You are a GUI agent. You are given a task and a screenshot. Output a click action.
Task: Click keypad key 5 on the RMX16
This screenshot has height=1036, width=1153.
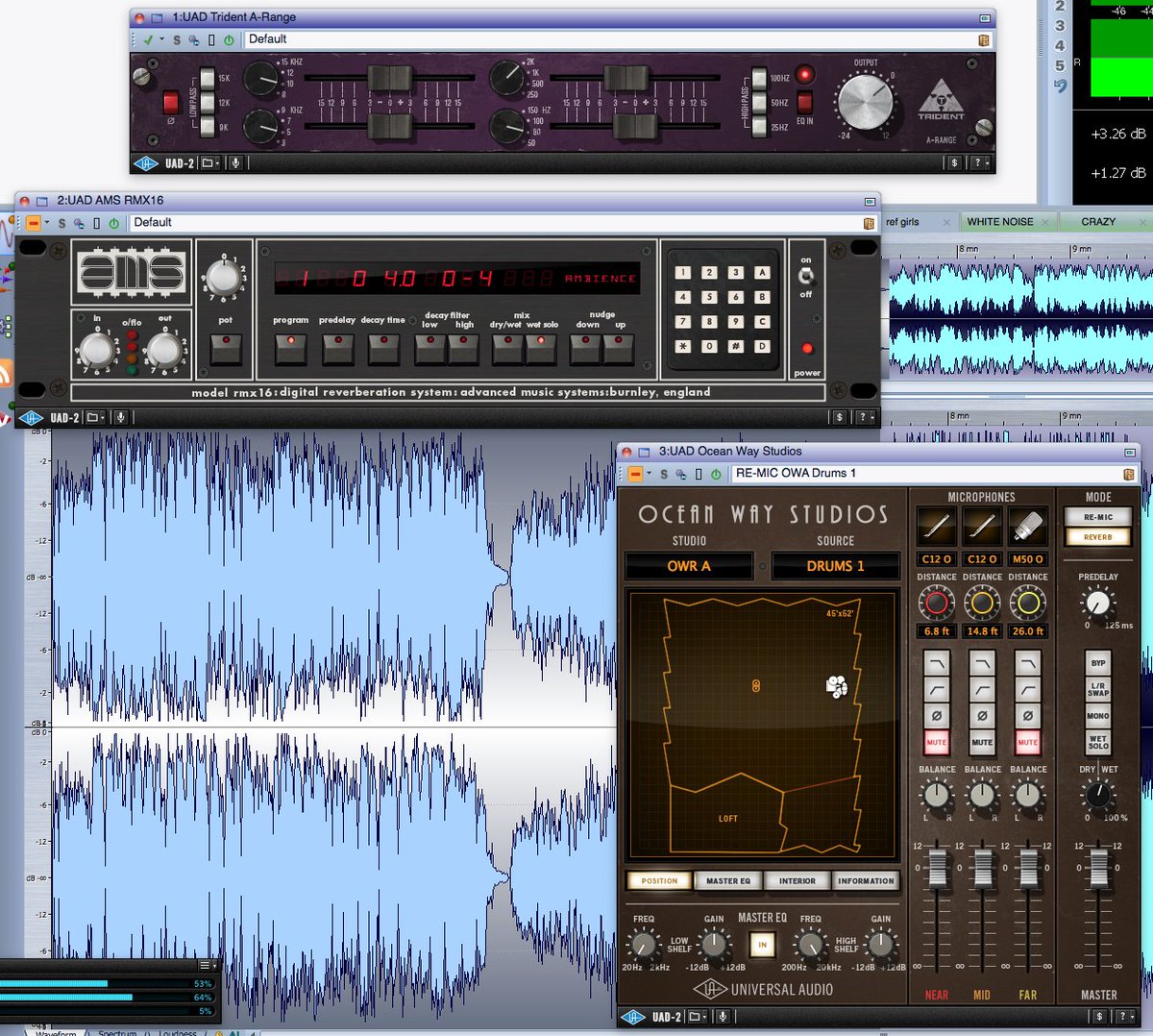pos(709,297)
